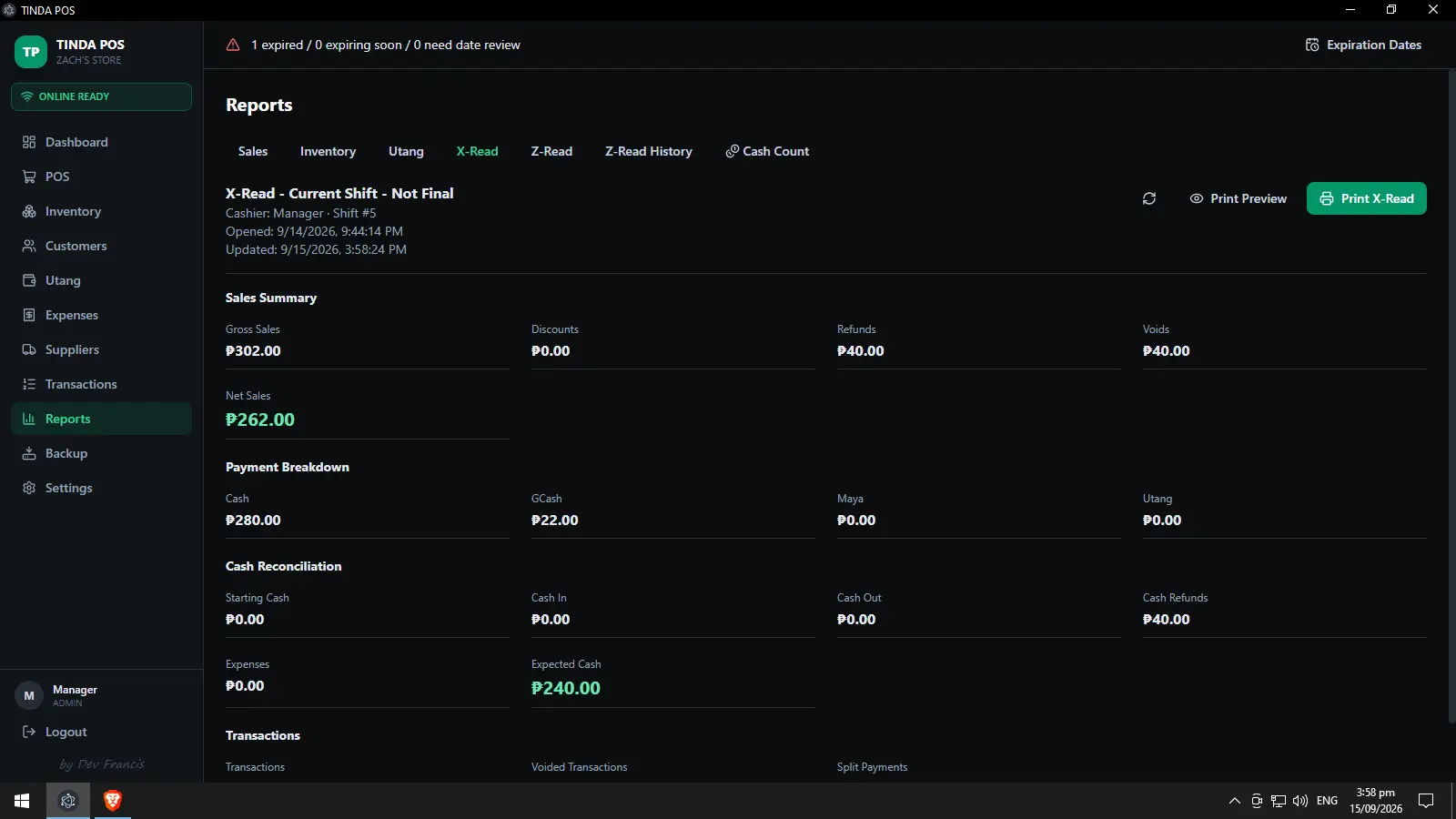Screen dimensions: 1456x819
Task: Click the Settings gear icon in sidebar
Action: click(x=29, y=488)
